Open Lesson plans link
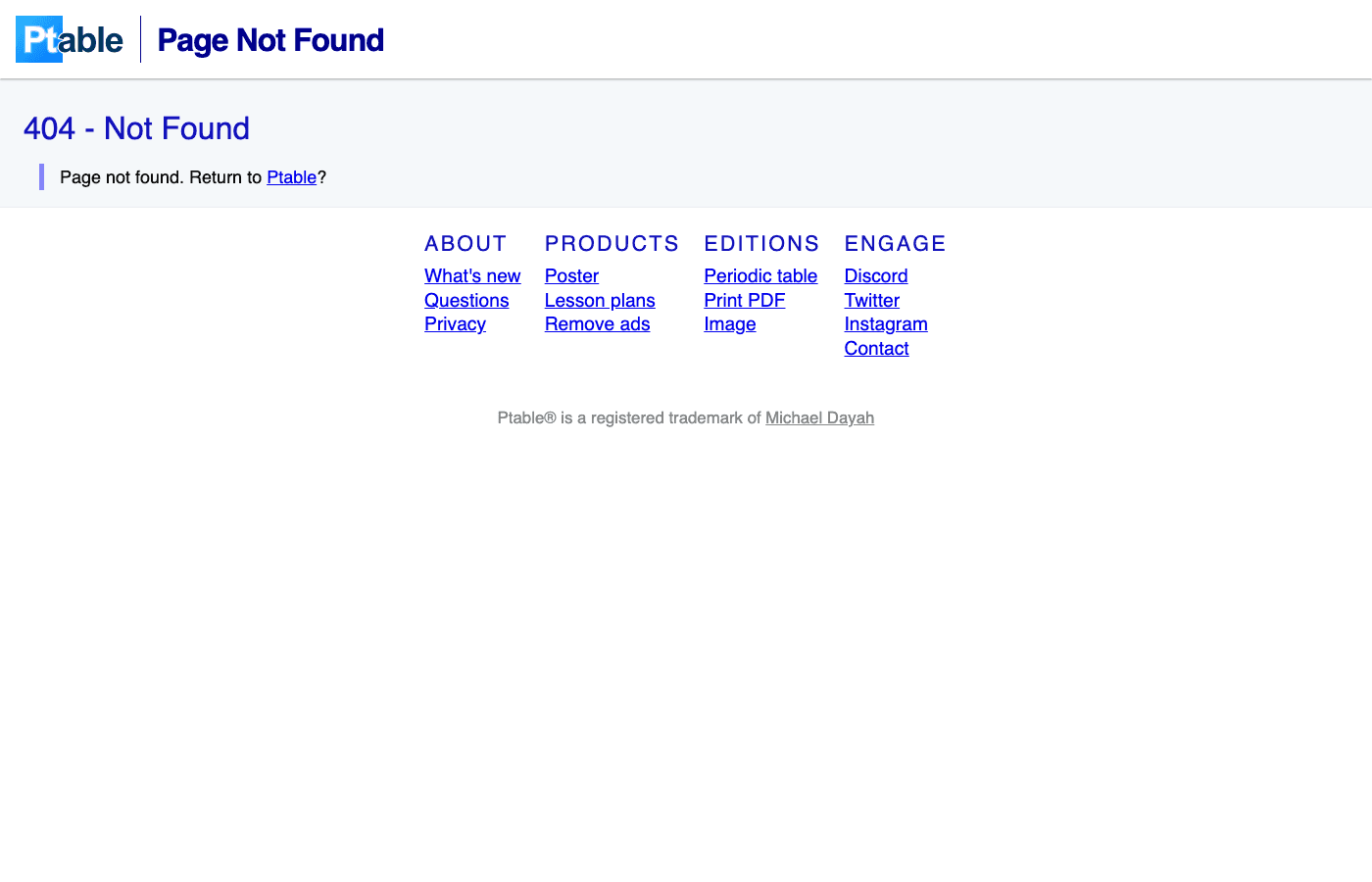 [x=600, y=301]
